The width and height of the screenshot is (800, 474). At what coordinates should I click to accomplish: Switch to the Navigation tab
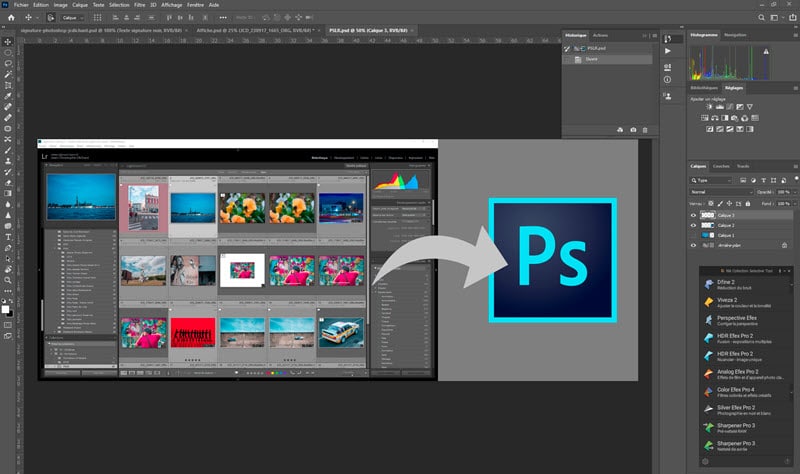pos(735,35)
